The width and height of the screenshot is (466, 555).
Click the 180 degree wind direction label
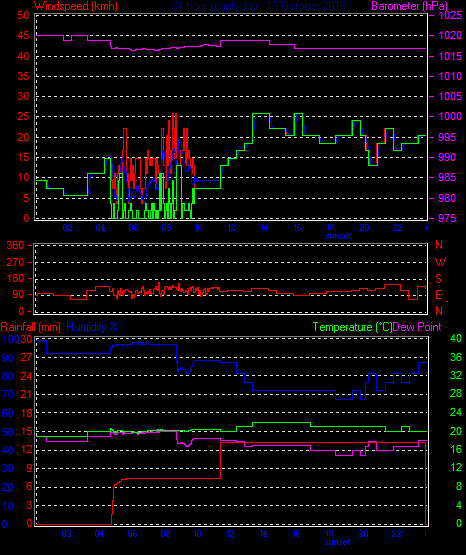15,279
